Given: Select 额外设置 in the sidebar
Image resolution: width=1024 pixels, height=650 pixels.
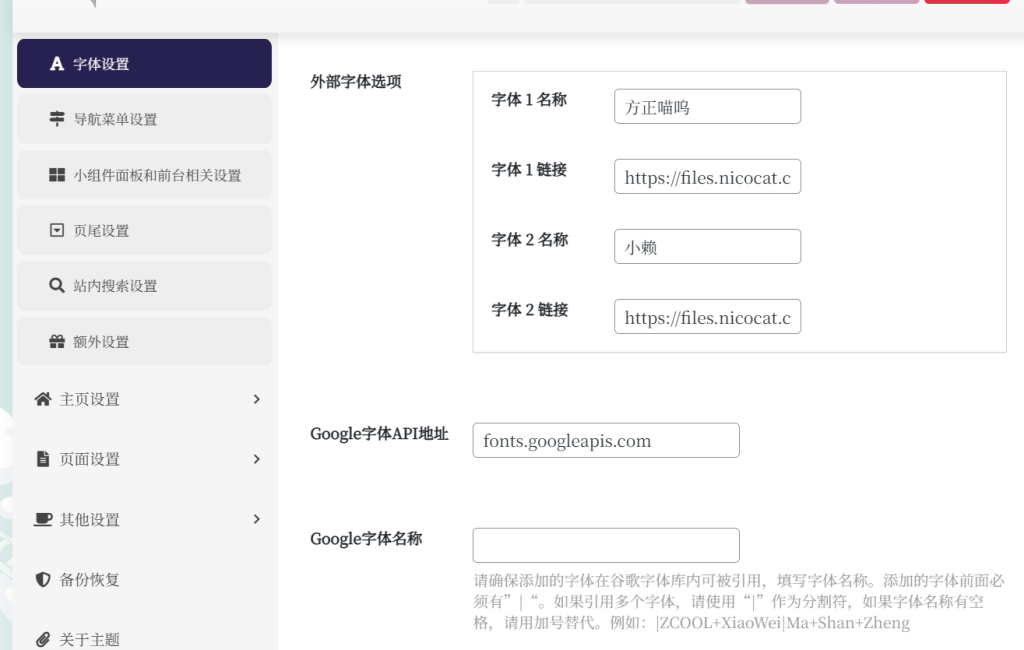Looking at the screenshot, I should point(144,341).
